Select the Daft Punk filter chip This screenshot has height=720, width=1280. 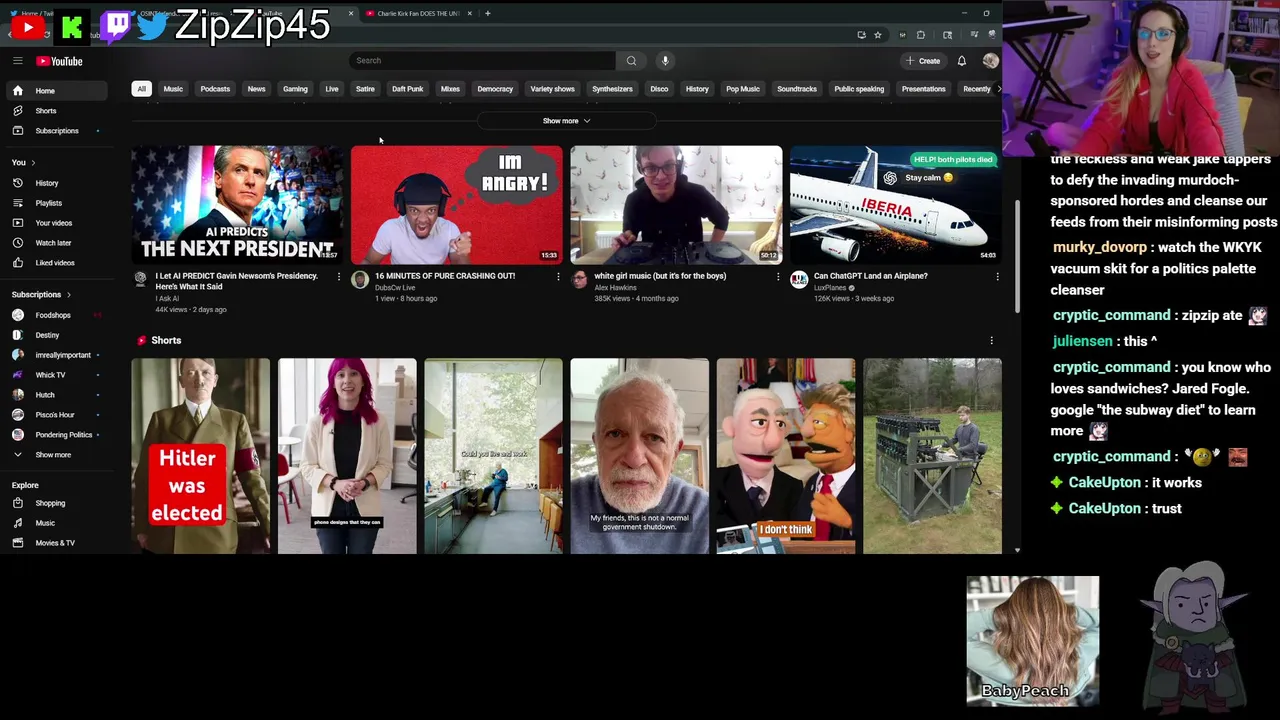point(408,89)
